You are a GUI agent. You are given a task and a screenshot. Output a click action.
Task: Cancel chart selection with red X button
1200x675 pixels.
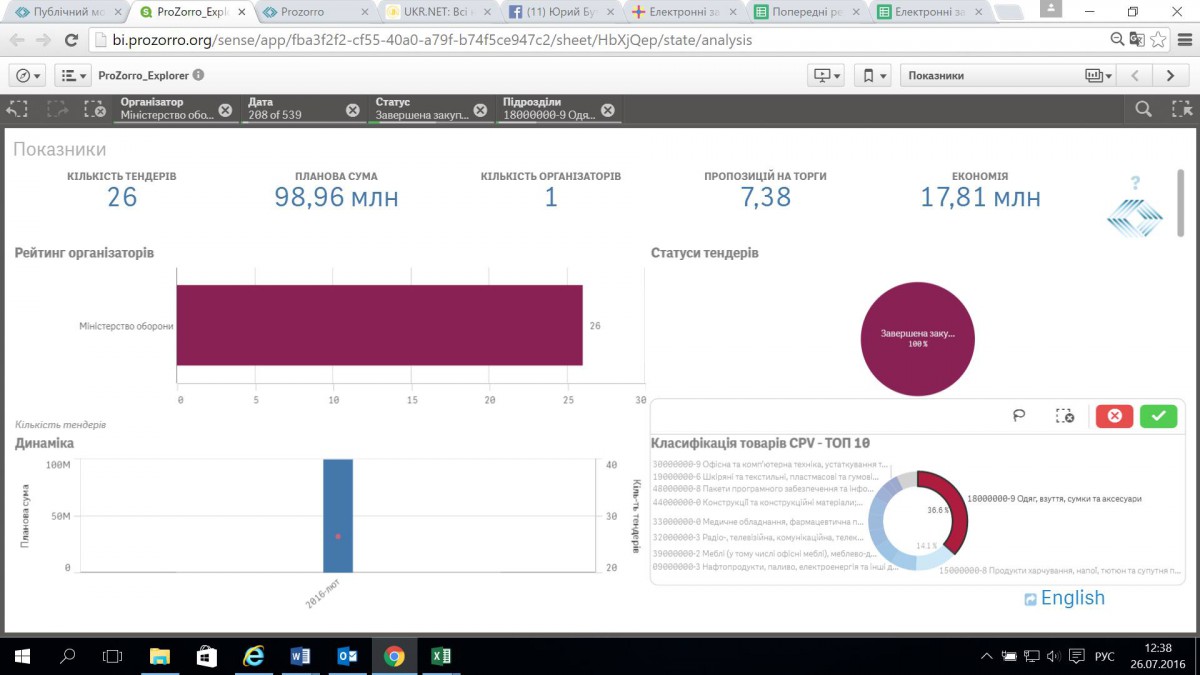point(1114,416)
